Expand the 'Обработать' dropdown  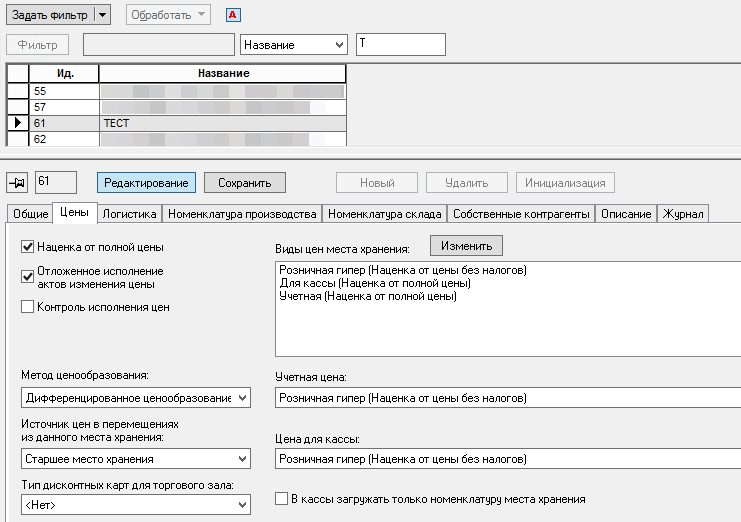201,15
